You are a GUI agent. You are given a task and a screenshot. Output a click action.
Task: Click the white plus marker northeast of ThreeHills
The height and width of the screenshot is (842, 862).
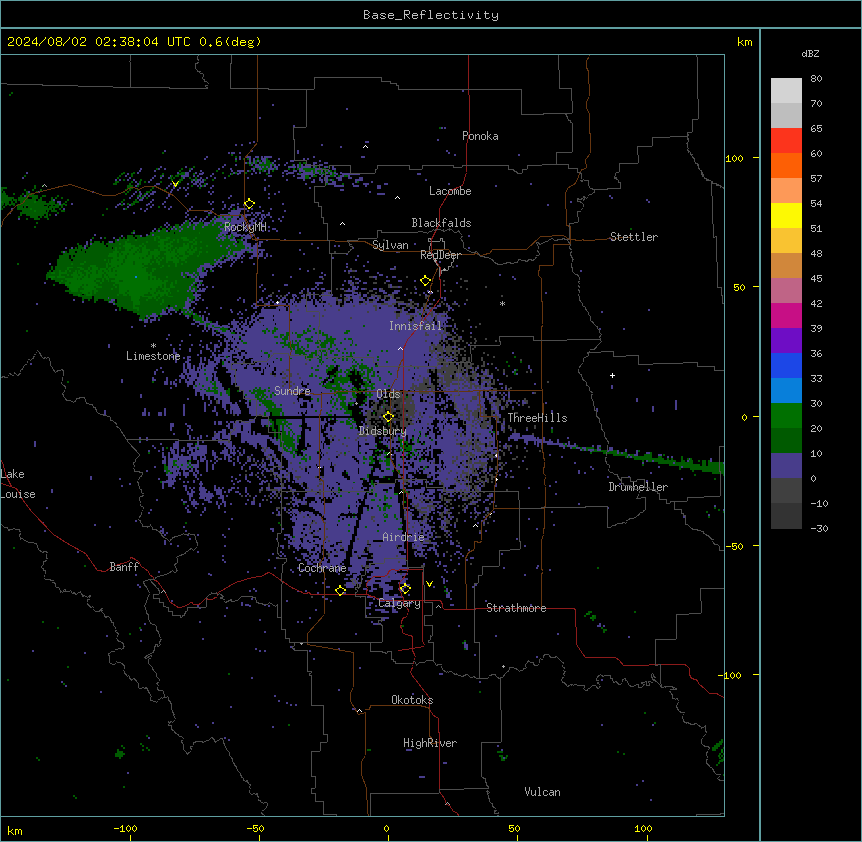point(612,375)
